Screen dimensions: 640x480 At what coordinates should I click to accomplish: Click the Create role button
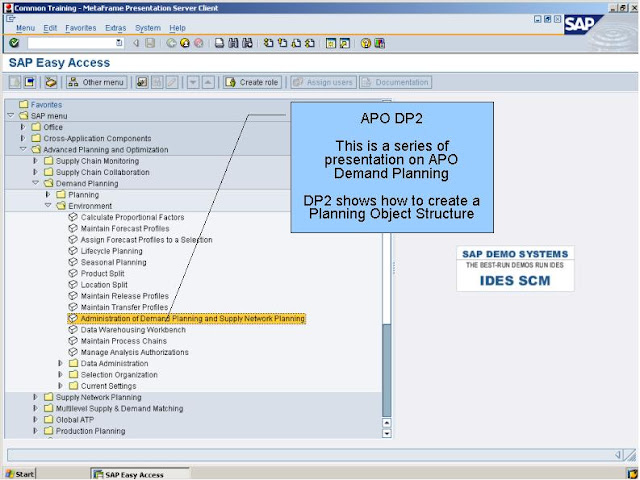pos(252,82)
